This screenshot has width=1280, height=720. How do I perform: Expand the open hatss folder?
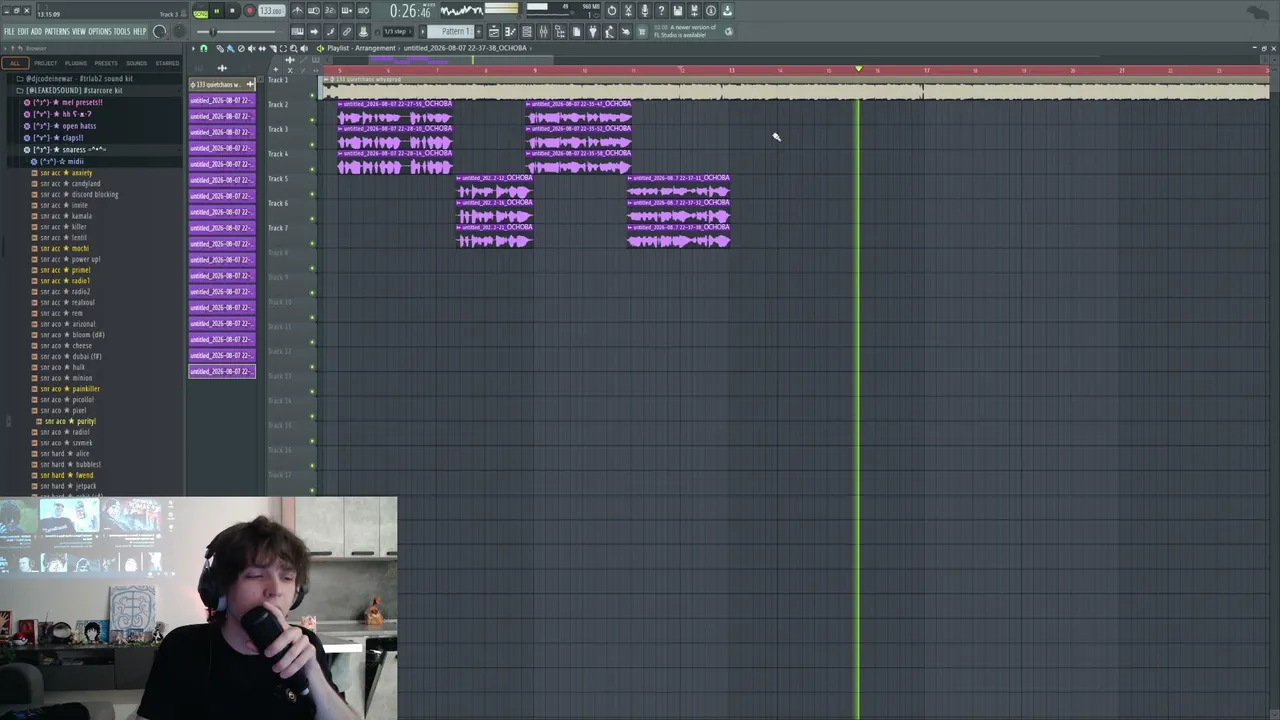point(61,126)
